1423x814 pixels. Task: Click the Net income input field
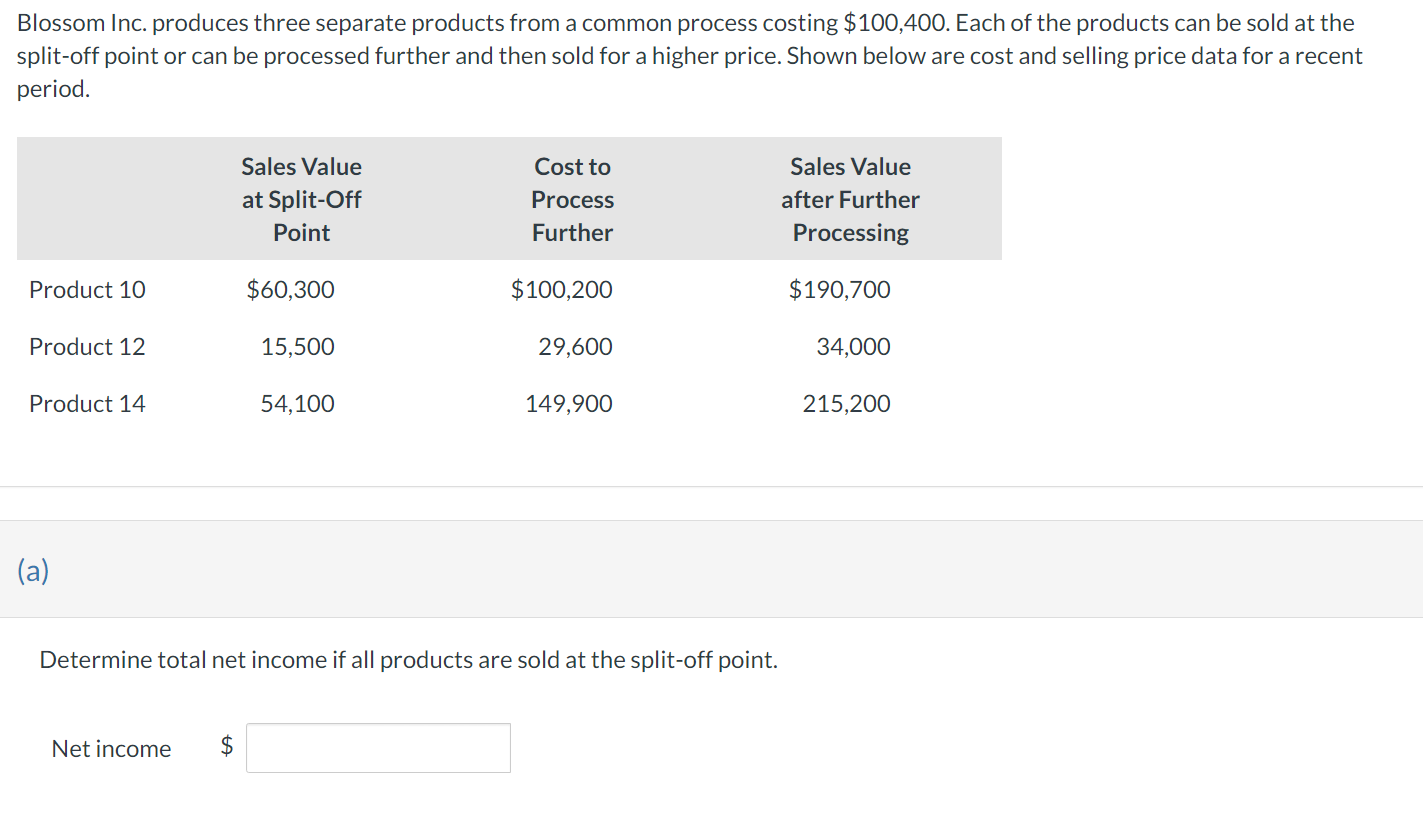378,748
